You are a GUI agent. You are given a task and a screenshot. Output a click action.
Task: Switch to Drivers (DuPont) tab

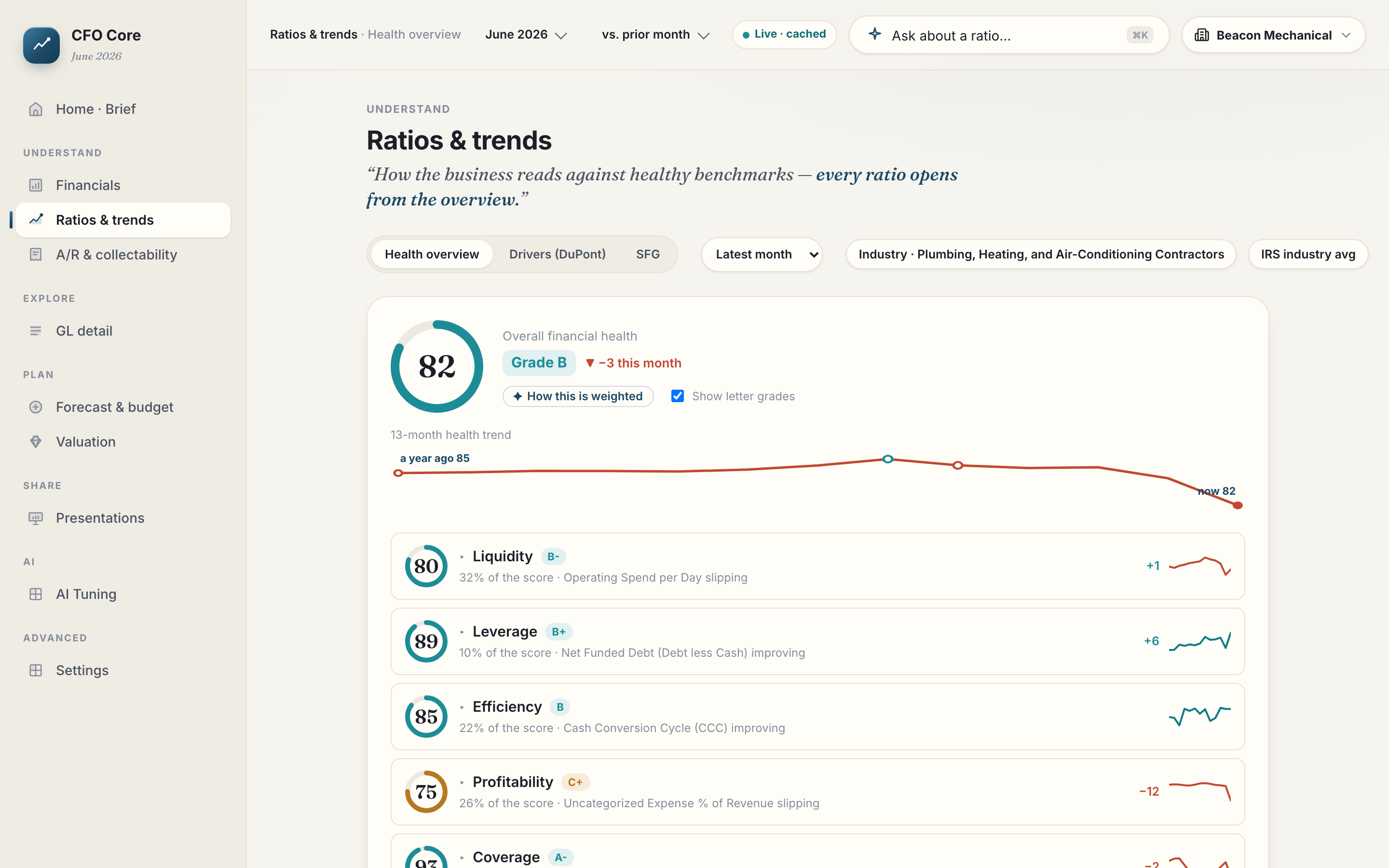pos(558,254)
